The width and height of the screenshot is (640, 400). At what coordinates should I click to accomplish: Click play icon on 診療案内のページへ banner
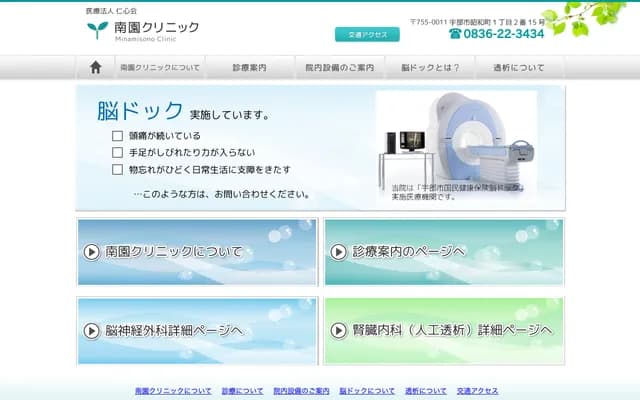point(338,252)
